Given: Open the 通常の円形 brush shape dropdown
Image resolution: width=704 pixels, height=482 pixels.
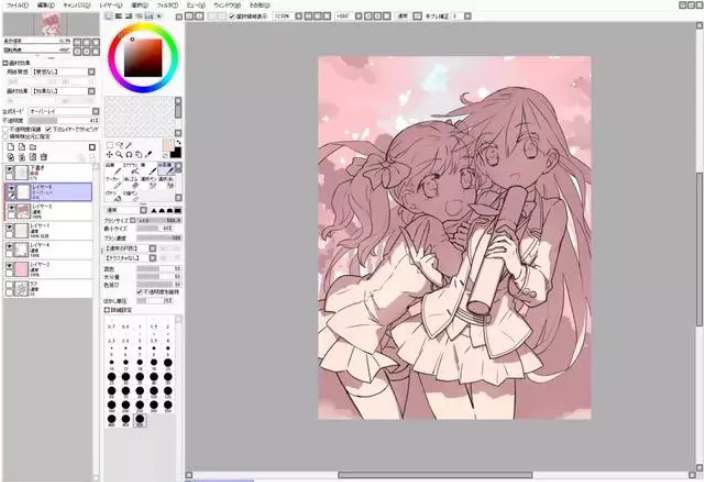Looking at the screenshot, I should (x=153, y=248).
